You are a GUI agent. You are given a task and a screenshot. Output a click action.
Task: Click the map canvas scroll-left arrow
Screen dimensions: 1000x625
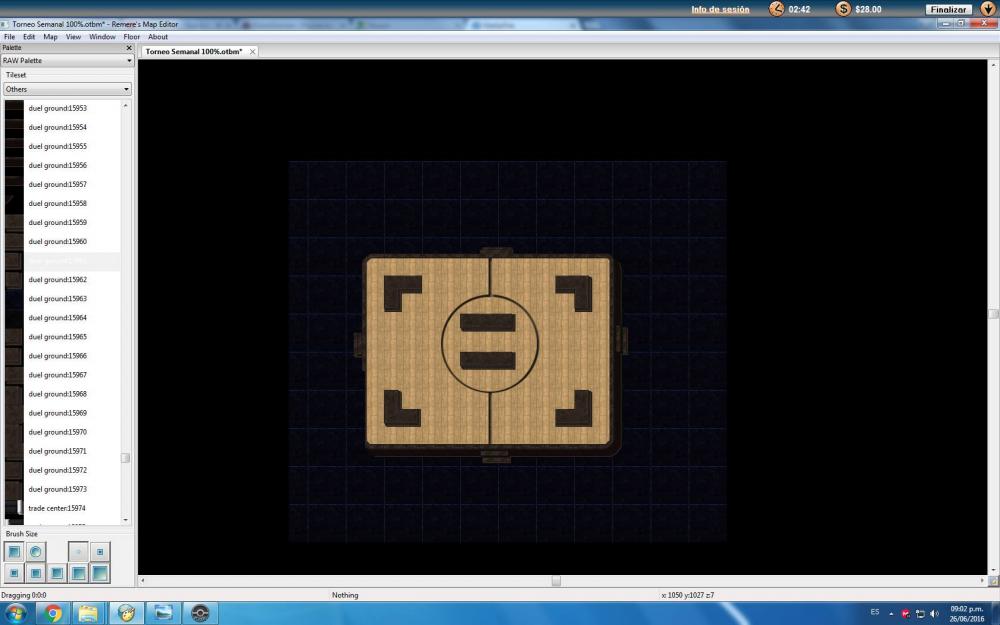pyautogui.click(x=142, y=581)
